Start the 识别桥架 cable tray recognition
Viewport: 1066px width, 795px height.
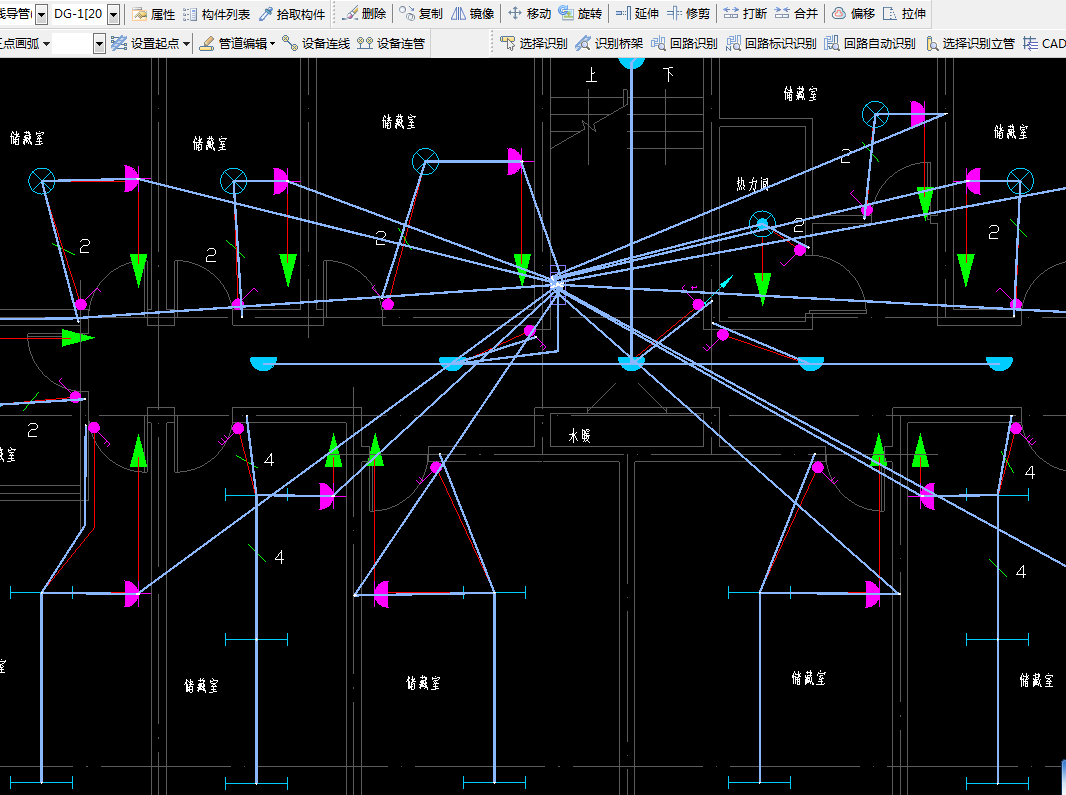[608, 44]
